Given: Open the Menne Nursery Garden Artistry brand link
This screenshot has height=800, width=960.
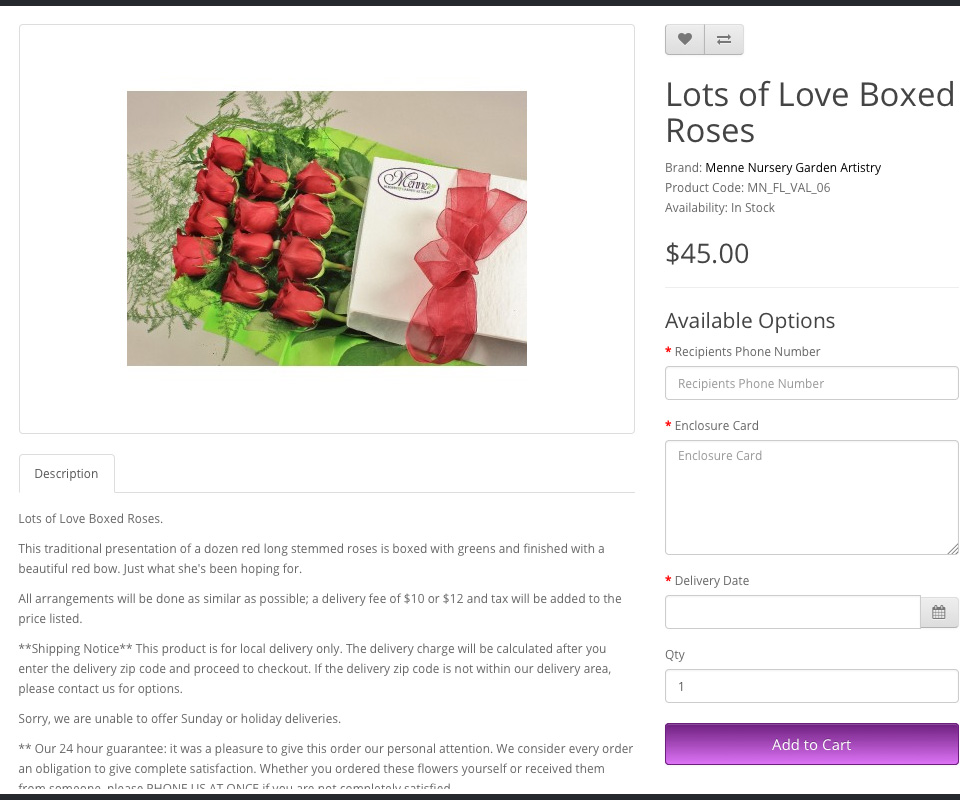Looking at the screenshot, I should coord(793,168).
